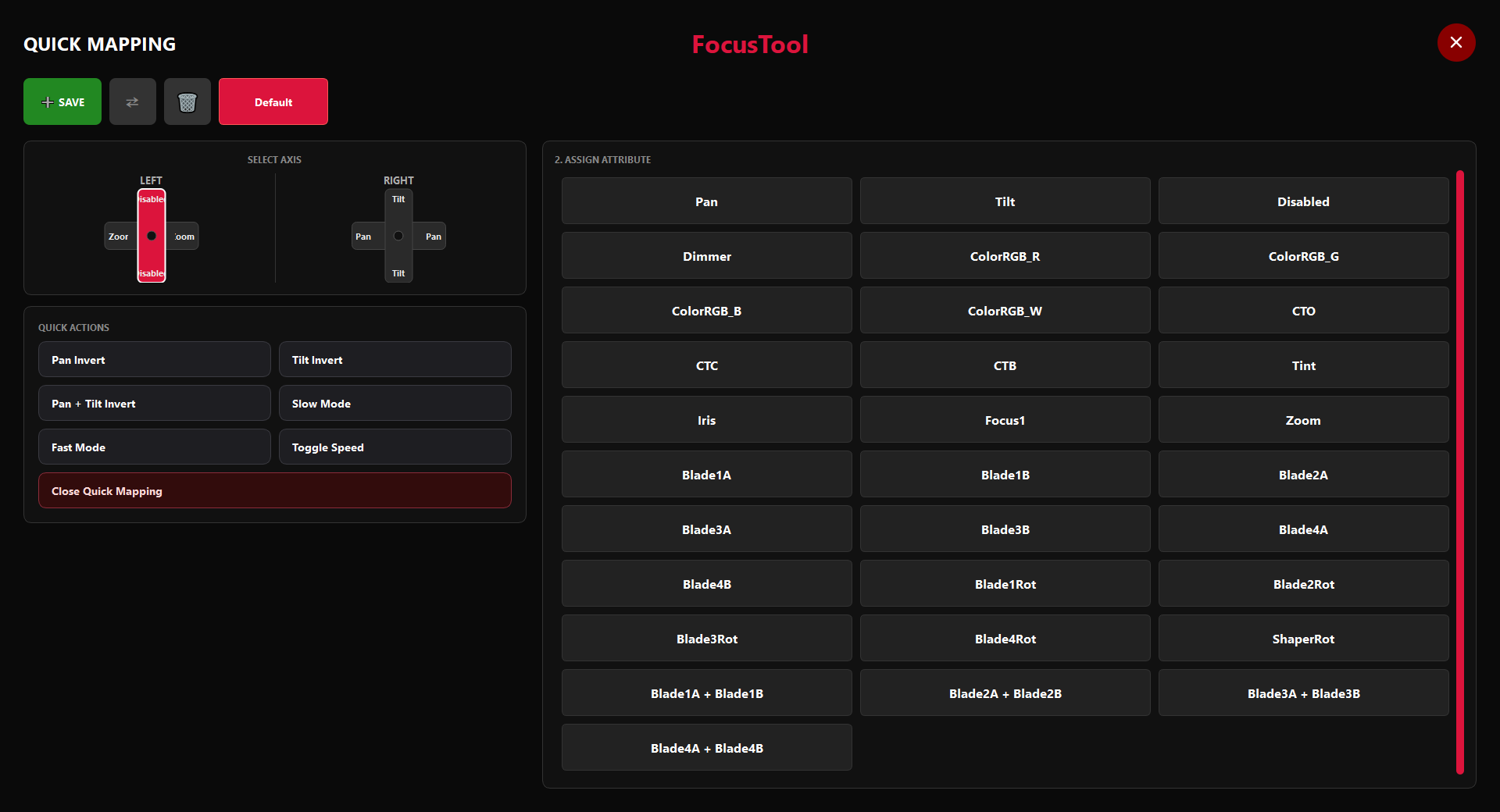The height and width of the screenshot is (812, 1500).
Task: Click the Pan + Tilt Invert action
Action: click(155, 403)
